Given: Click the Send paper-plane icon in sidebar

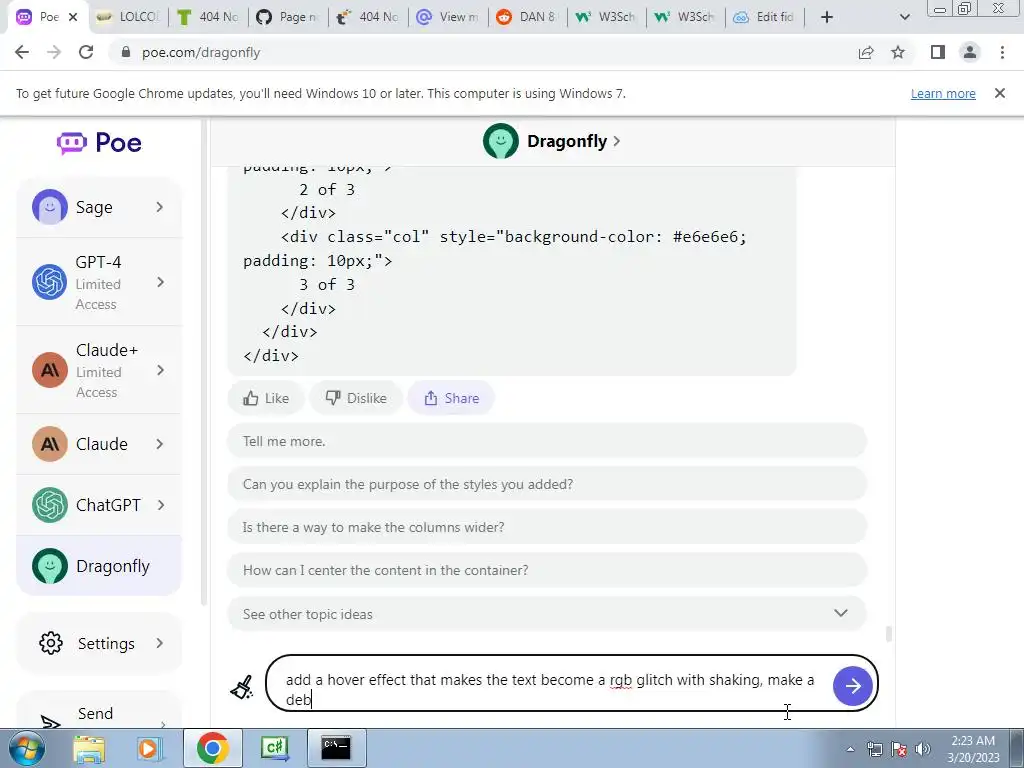Looking at the screenshot, I should 51,721.
